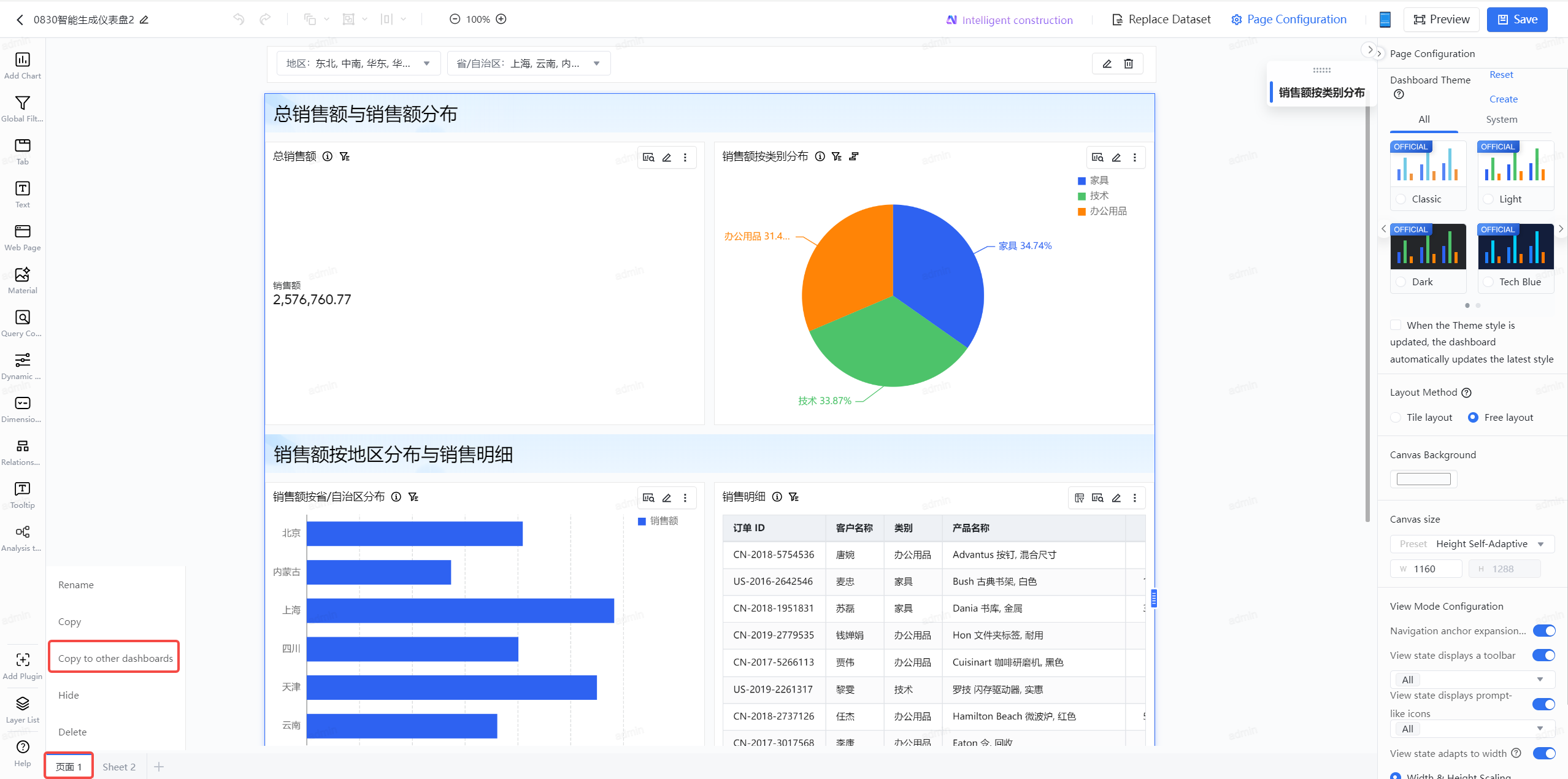Open more options for 销售明细 table
Screen dimensions: 1568x779
pos(1135,498)
